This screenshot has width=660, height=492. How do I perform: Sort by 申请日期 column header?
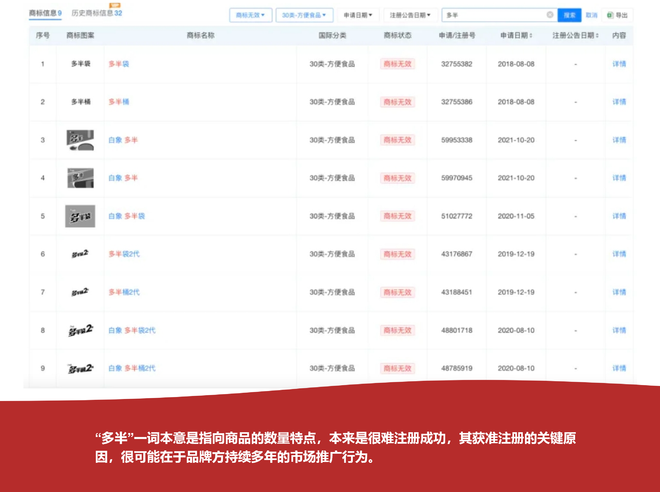click(516, 35)
